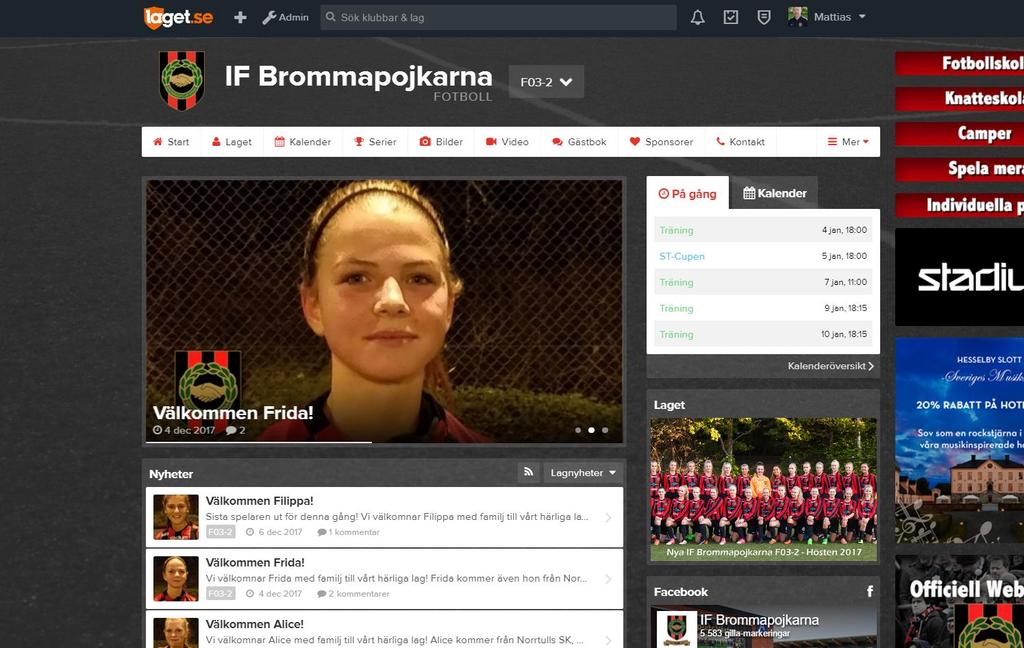Image resolution: width=1024 pixels, height=648 pixels.
Task: Open news 'Välkommen Frida!' in list
Action: click(x=255, y=562)
